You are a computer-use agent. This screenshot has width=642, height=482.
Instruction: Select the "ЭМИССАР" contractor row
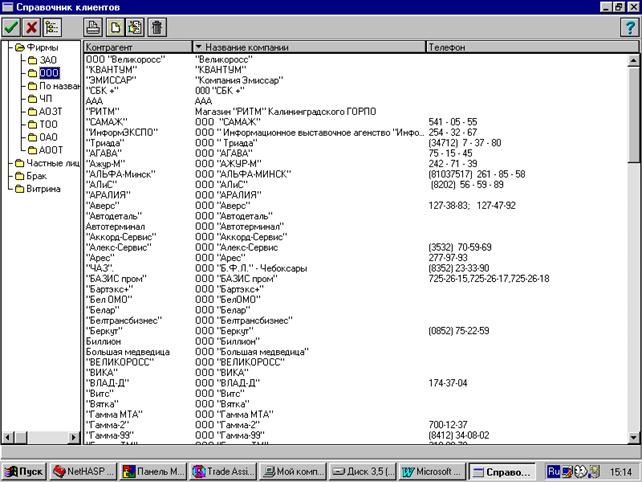click(x=111, y=80)
